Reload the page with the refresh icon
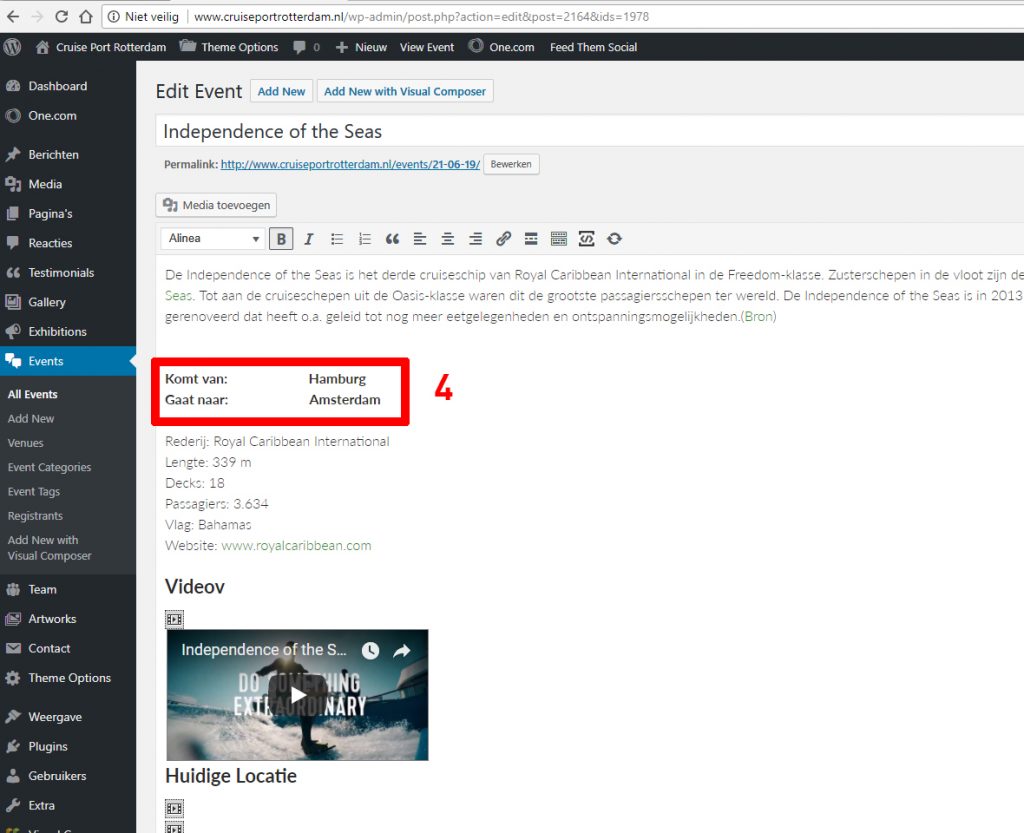Image resolution: width=1024 pixels, height=833 pixels. (61, 16)
